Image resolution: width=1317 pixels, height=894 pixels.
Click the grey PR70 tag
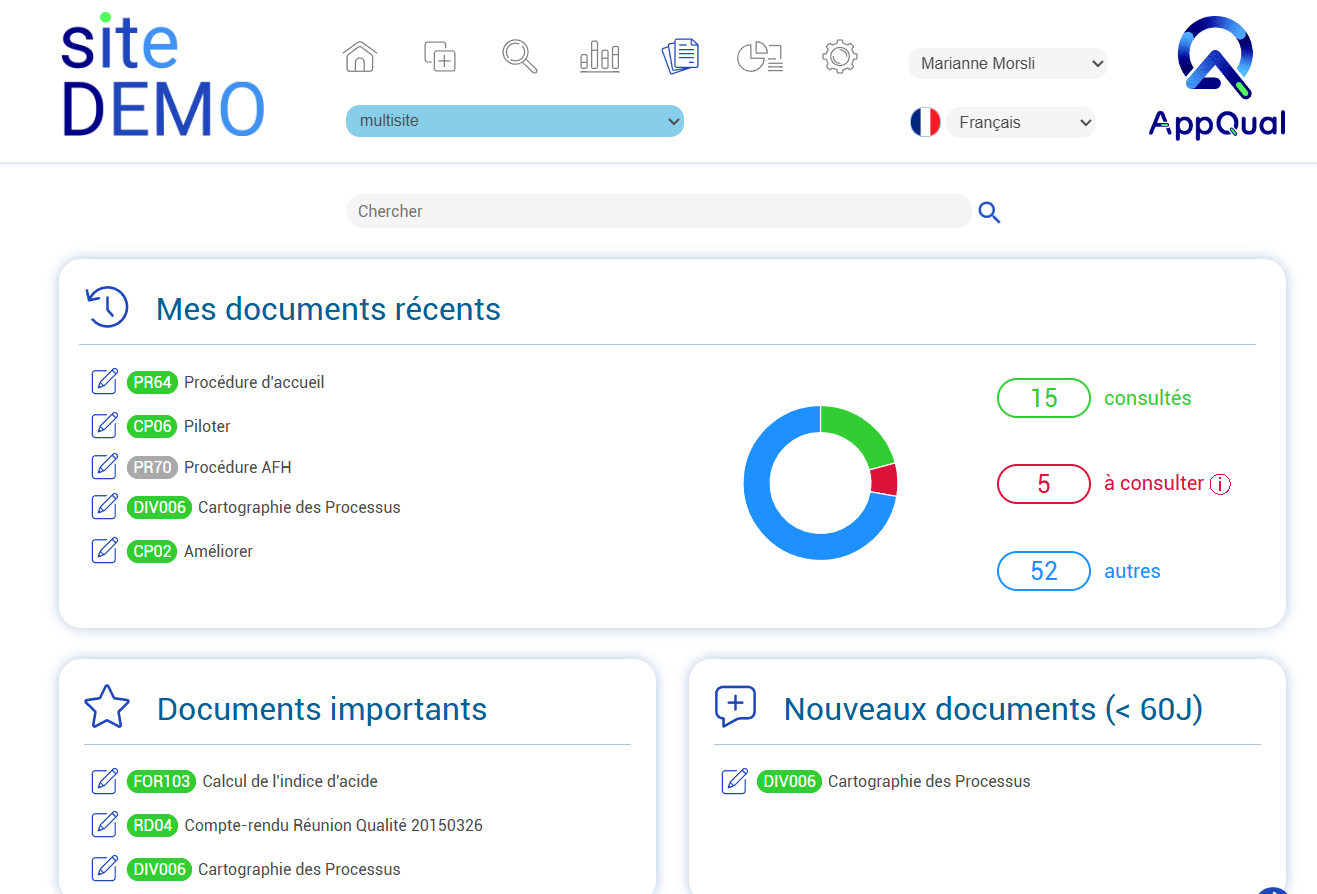click(152, 467)
